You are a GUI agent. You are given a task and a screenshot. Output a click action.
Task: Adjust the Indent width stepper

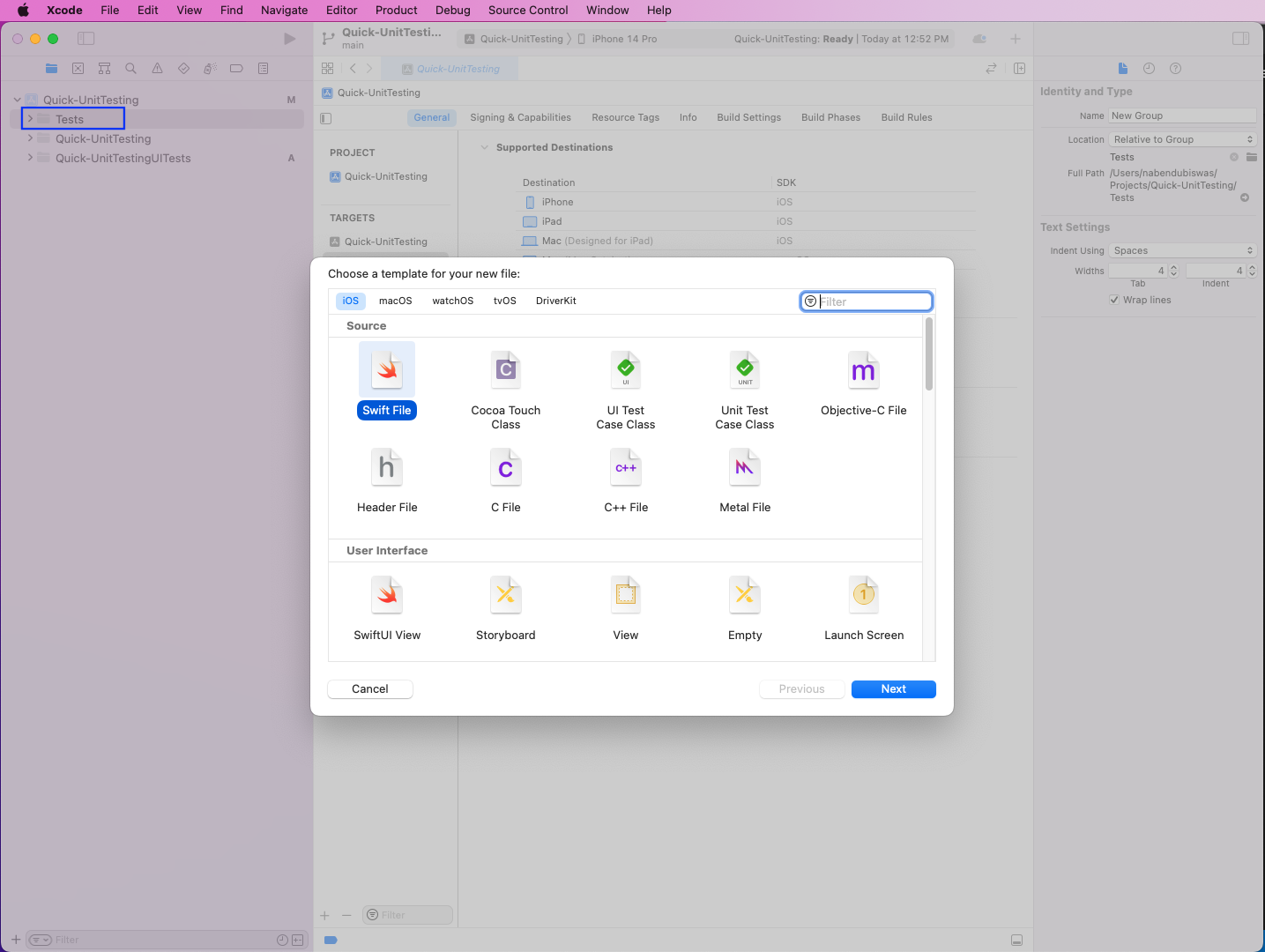[x=1252, y=271]
